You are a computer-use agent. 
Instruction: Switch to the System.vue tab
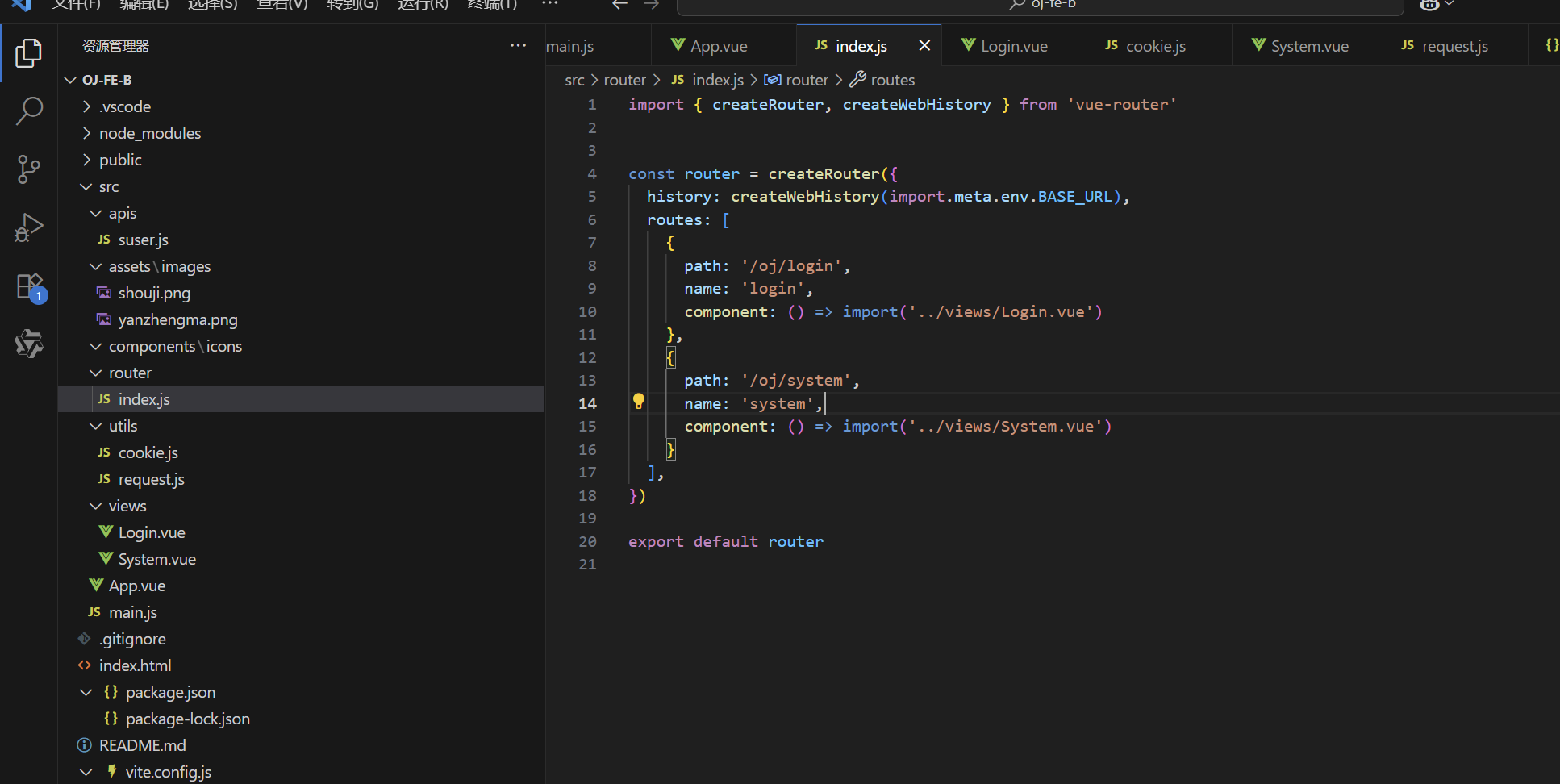pyautogui.click(x=1308, y=46)
